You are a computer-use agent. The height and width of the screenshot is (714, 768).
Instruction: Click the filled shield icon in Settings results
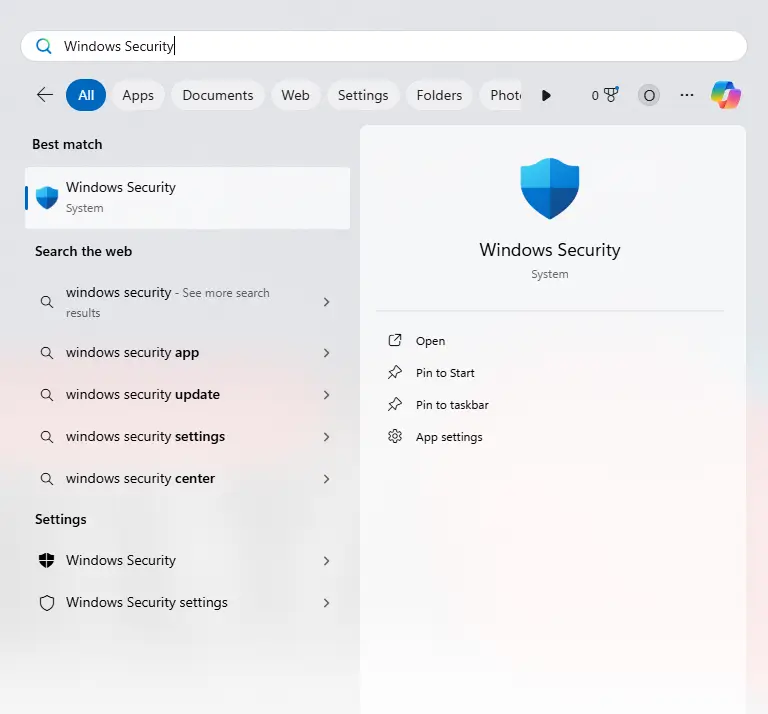click(47, 560)
